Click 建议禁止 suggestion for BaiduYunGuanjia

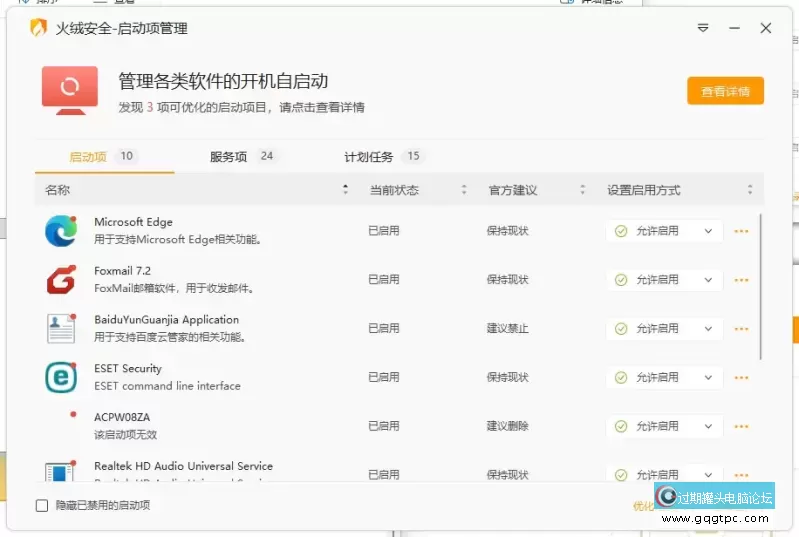tap(508, 329)
